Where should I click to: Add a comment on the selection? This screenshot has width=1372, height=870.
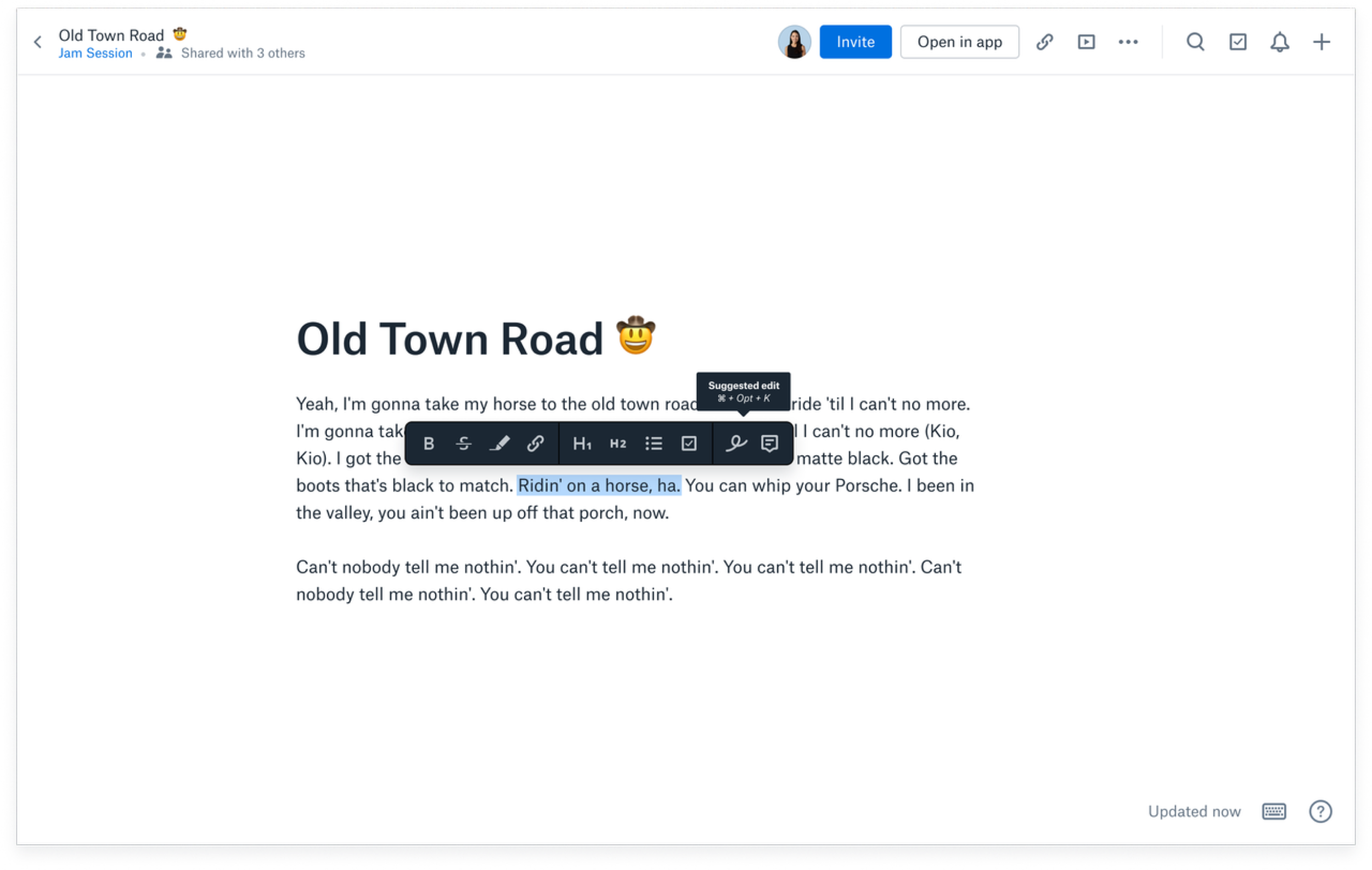coord(770,444)
